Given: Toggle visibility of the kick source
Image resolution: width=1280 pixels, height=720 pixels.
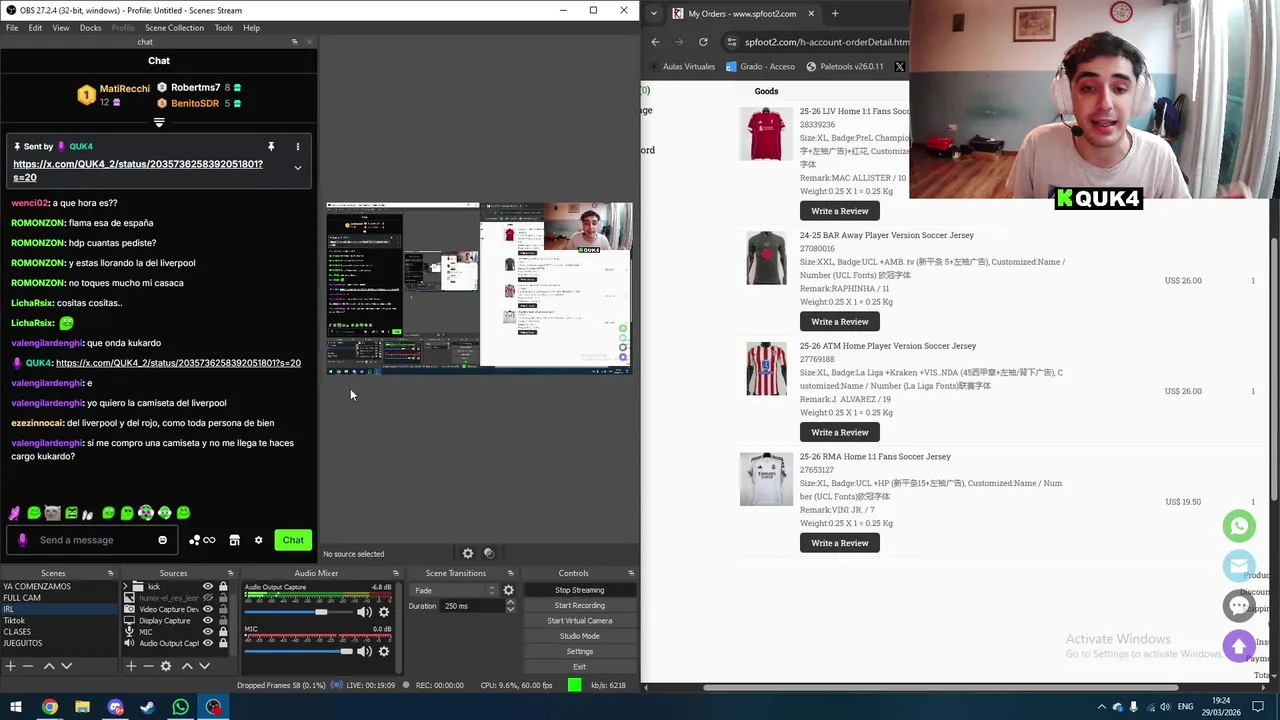Looking at the screenshot, I should [208, 587].
